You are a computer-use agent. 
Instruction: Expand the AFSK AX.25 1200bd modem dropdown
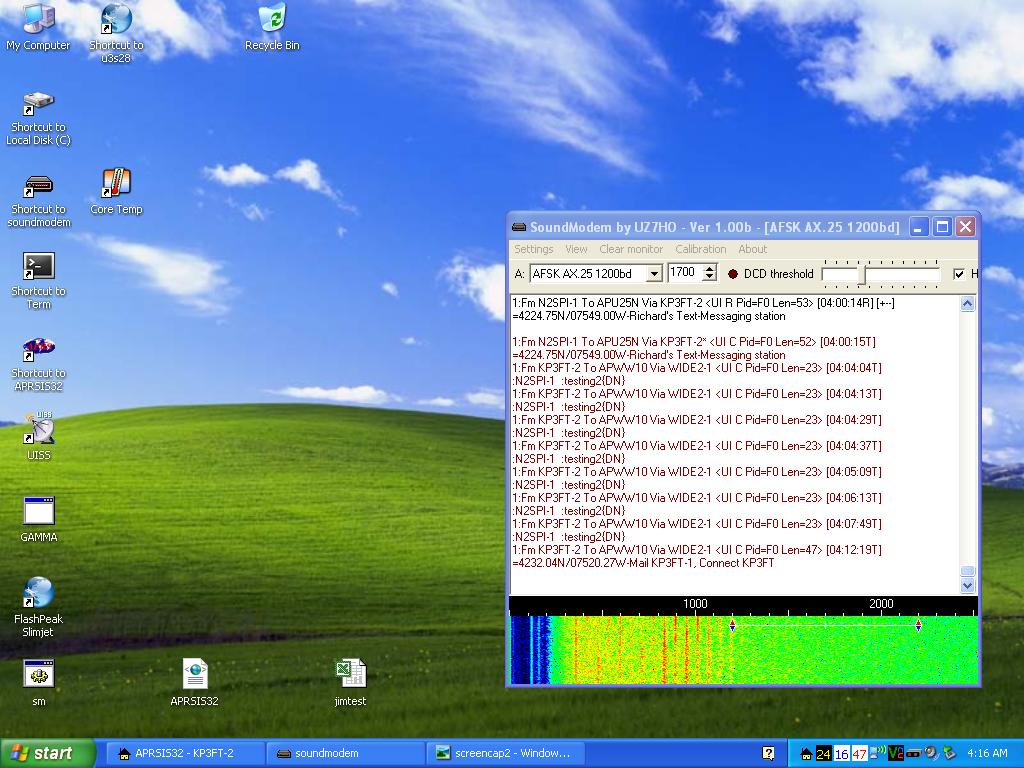(654, 274)
